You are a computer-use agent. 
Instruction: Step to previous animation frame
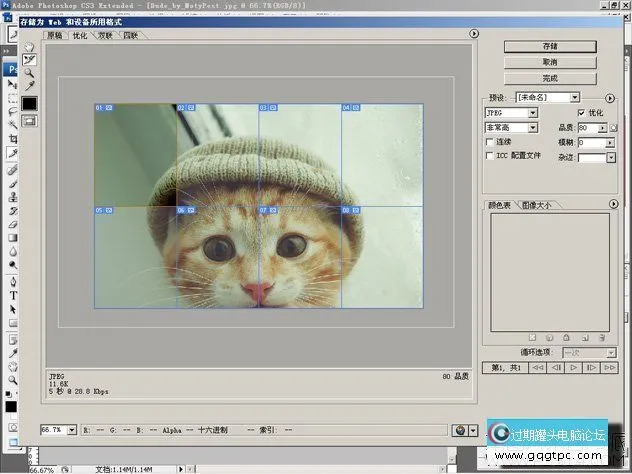point(556,367)
